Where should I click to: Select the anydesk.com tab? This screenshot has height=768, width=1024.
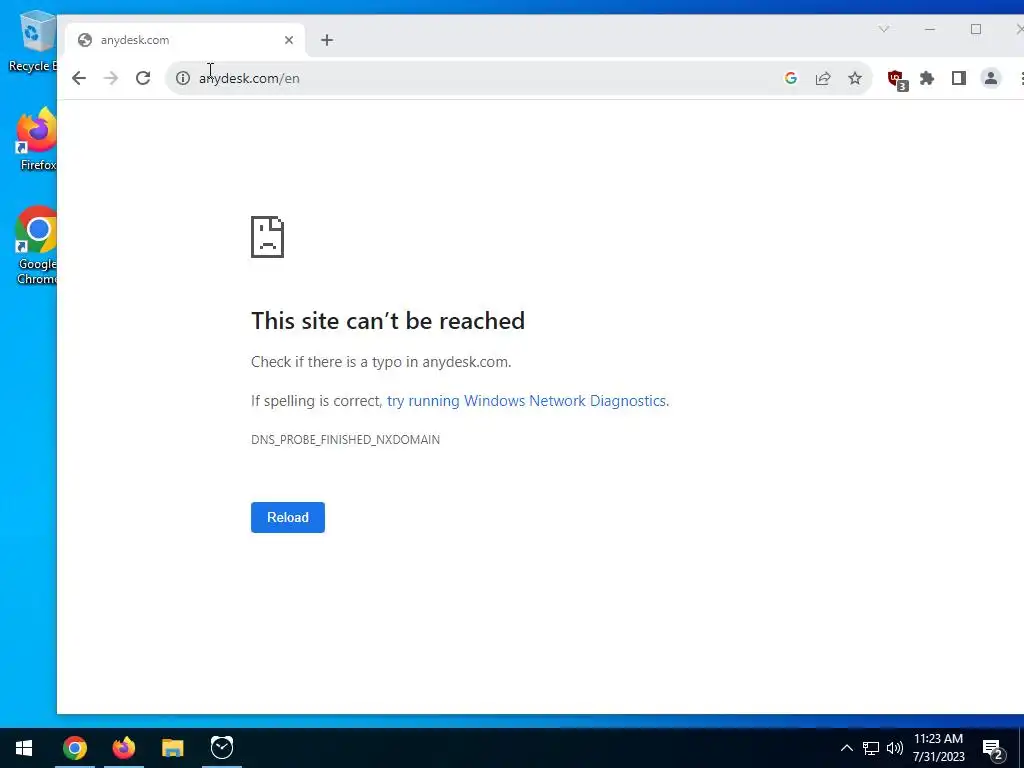click(x=185, y=40)
